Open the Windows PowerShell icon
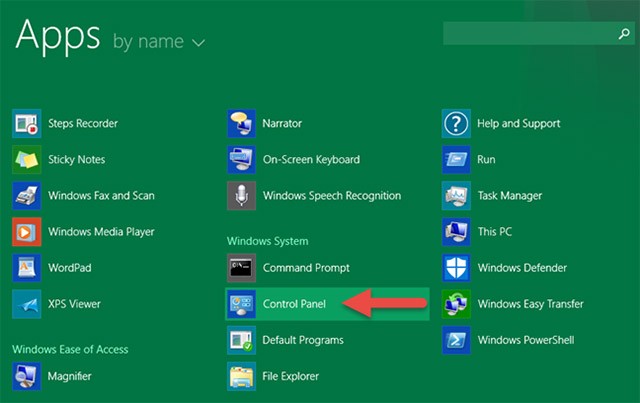Viewport: 640px width, 403px height. 456,340
